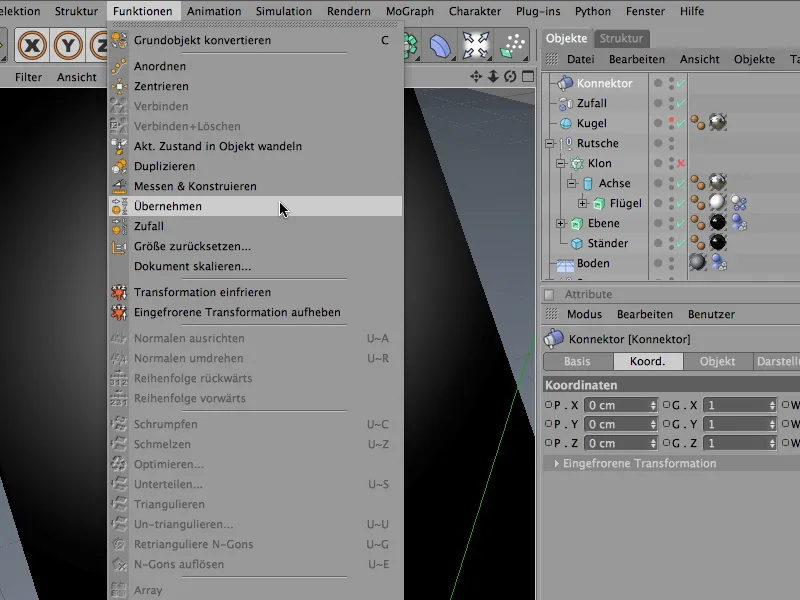800x600 pixels.
Task: Toggle the Y axis lock icon
Action: [68, 45]
